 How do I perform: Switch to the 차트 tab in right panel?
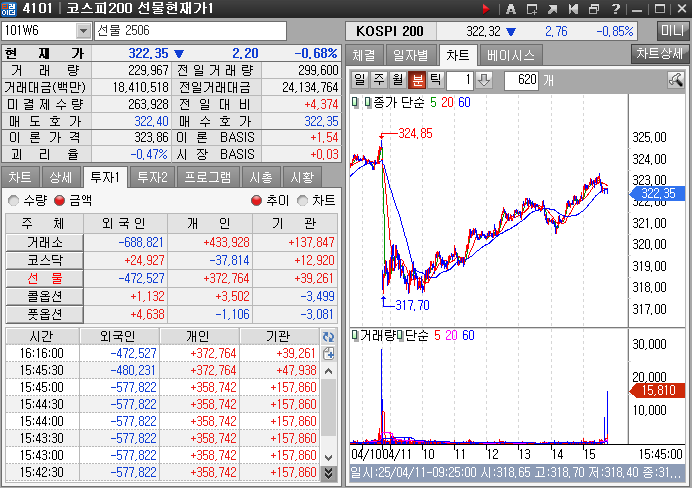(x=458, y=55)
